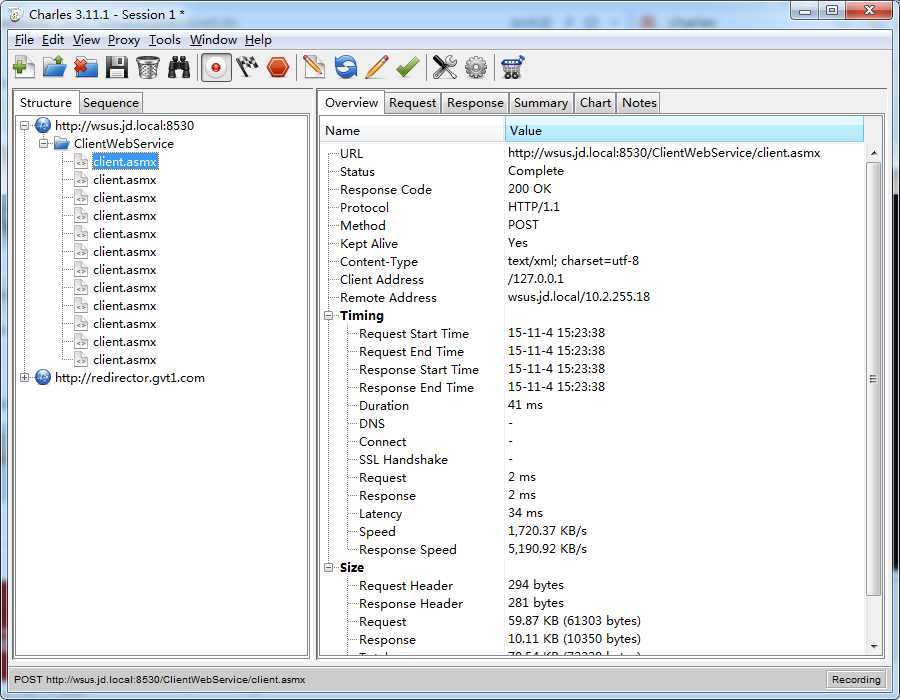Select the Overview tab
The height and width of the screenshot is (700, 900).
(x=351, y=103)
